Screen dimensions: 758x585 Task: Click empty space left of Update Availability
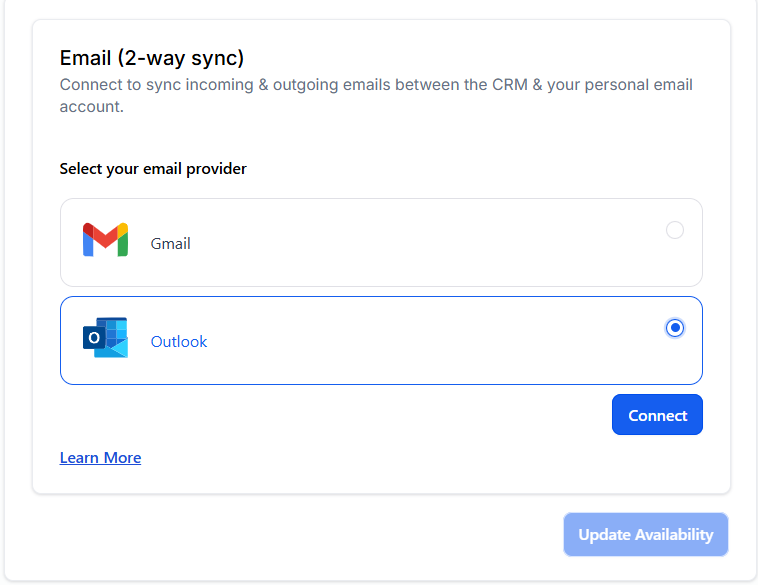click(x=300, y=535)
